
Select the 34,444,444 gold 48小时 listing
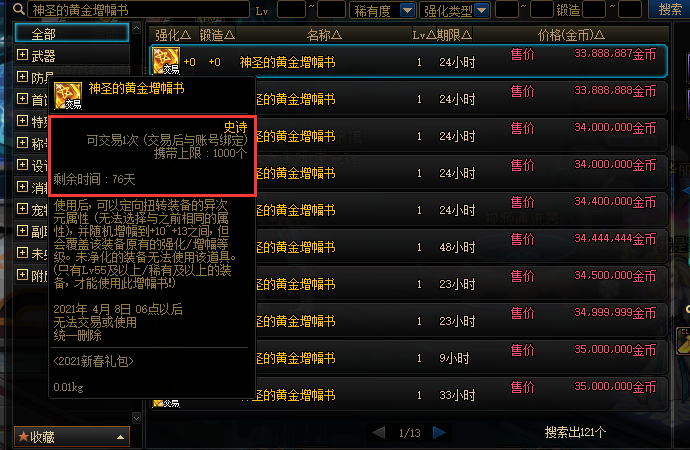(x=408, y=246)
